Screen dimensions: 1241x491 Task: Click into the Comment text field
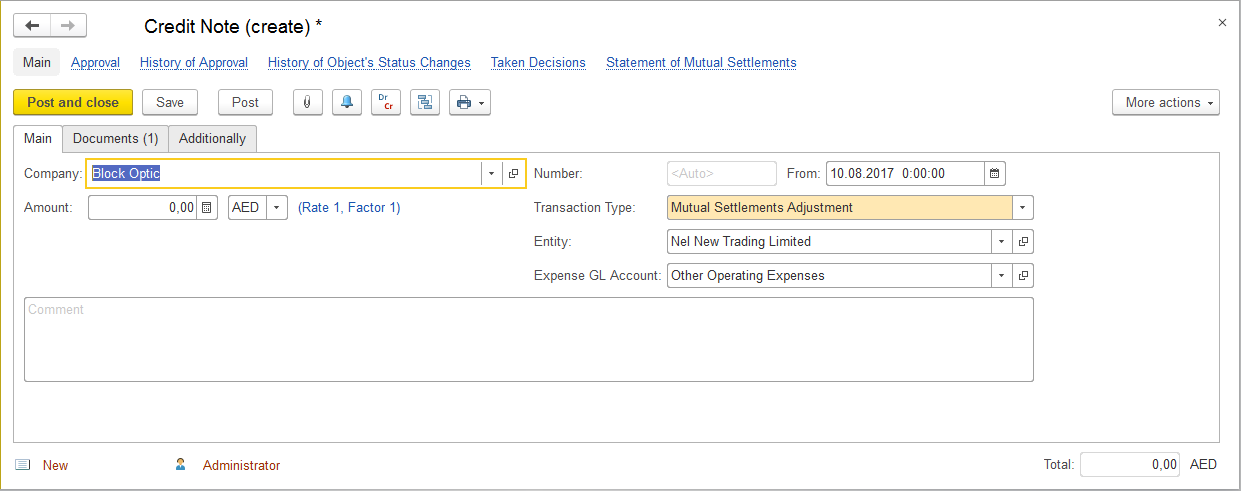528,340
